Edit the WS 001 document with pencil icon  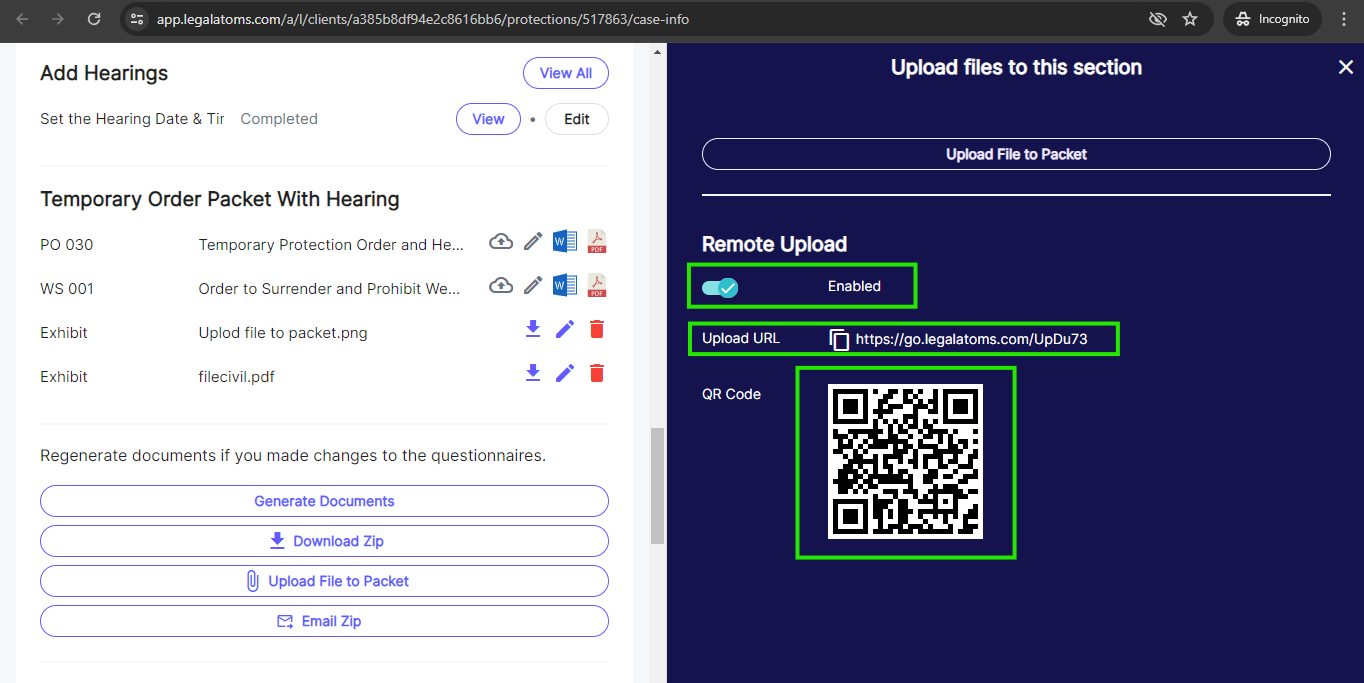[x=533, y=285]
